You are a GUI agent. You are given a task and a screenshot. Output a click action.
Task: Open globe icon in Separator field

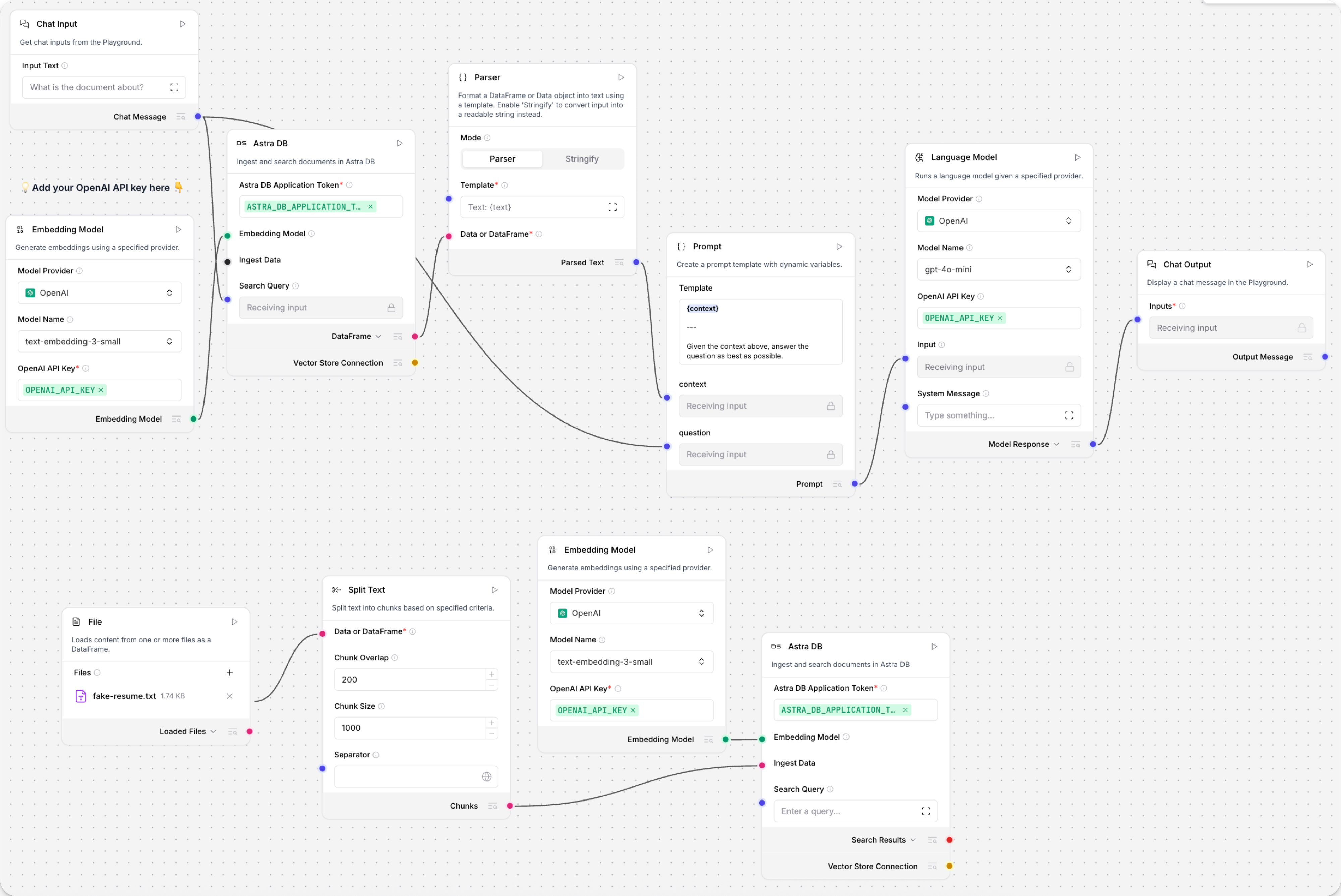coord(486,777)
